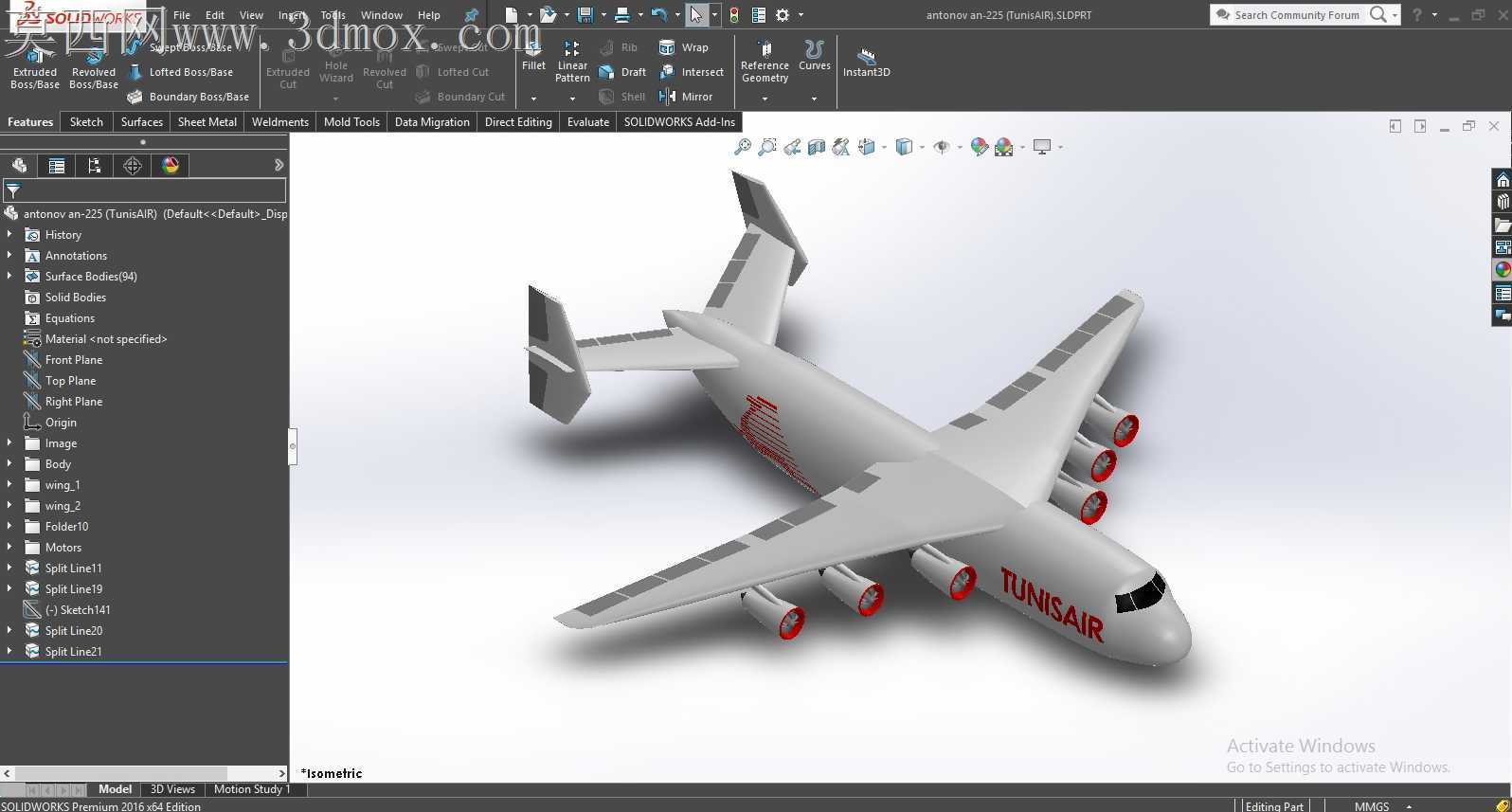Select Revolved Boss/Base tool
The width and height of the screenshot is (1512, 812).
(x=94, y=67)
